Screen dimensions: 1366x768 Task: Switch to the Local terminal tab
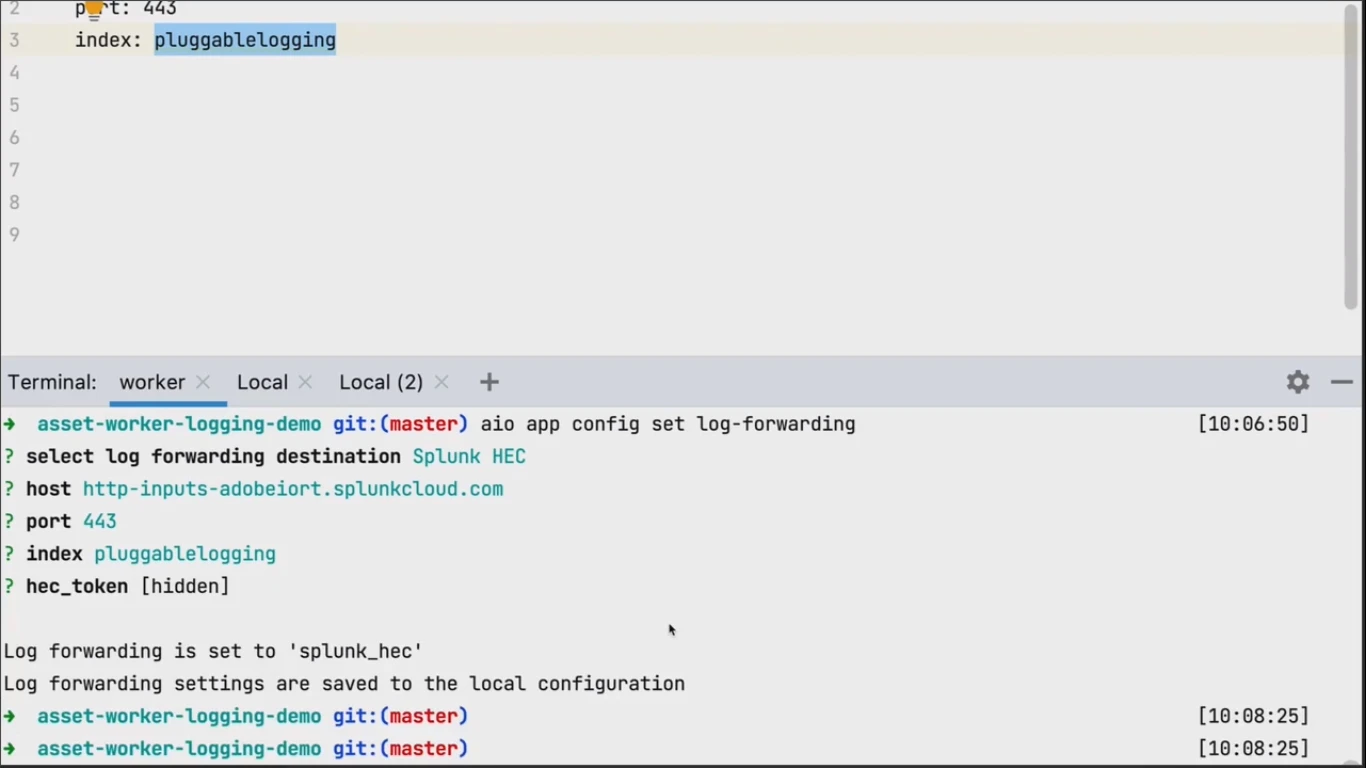(262, 382)
